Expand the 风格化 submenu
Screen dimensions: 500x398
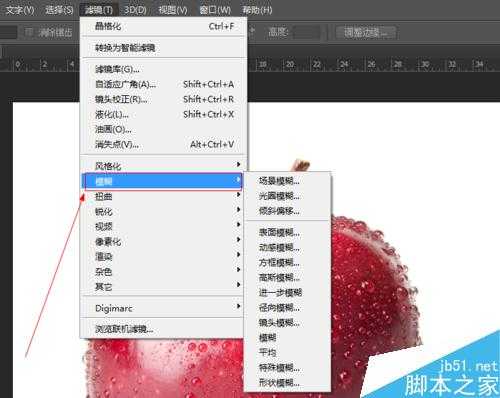click(163, 166)
